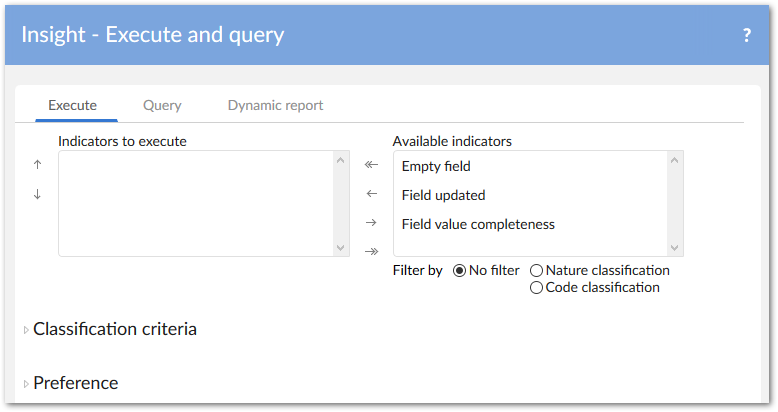
Task: Add all indicators with double left arrow
Action: [371, 165]
